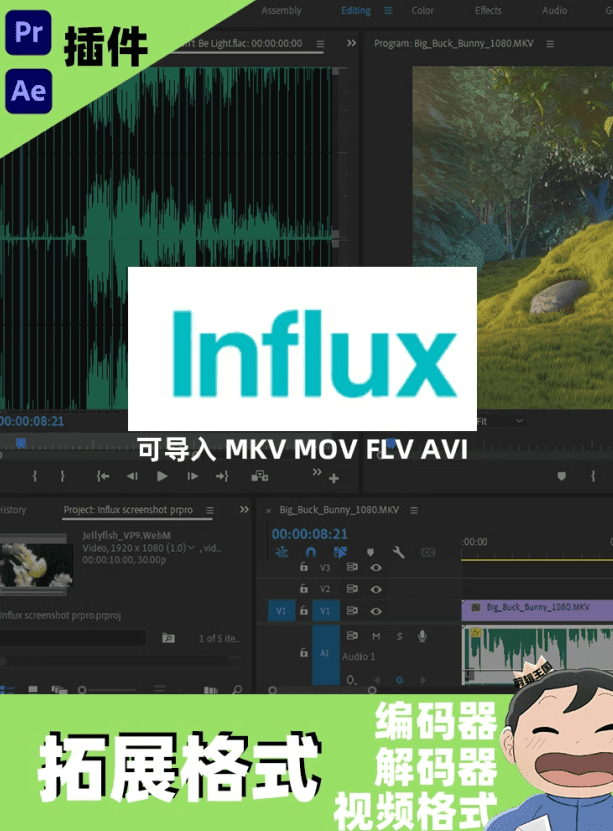Hide track V1 output eye
Image resolution: width=613 pixels, height=831 pixels.
pos(376,611)
